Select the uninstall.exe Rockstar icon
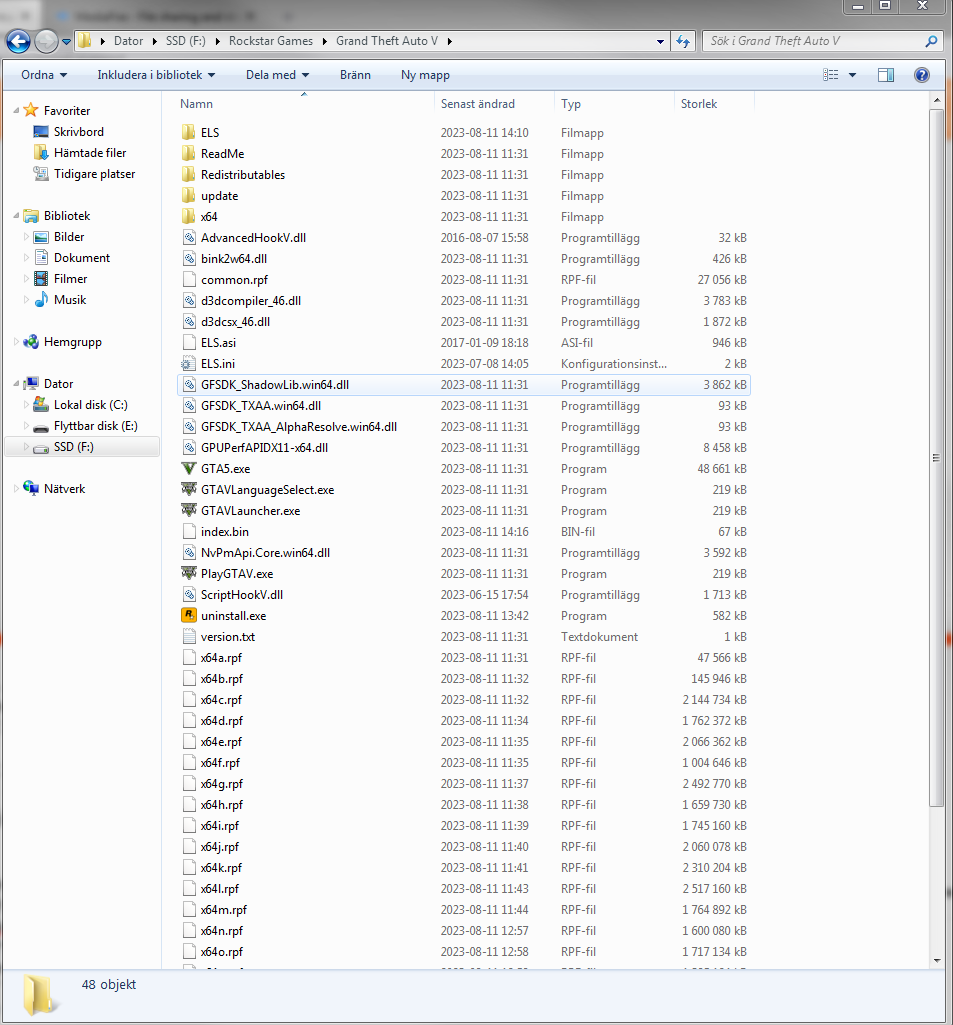This screenshot has height=1025, width=953. 189,615
